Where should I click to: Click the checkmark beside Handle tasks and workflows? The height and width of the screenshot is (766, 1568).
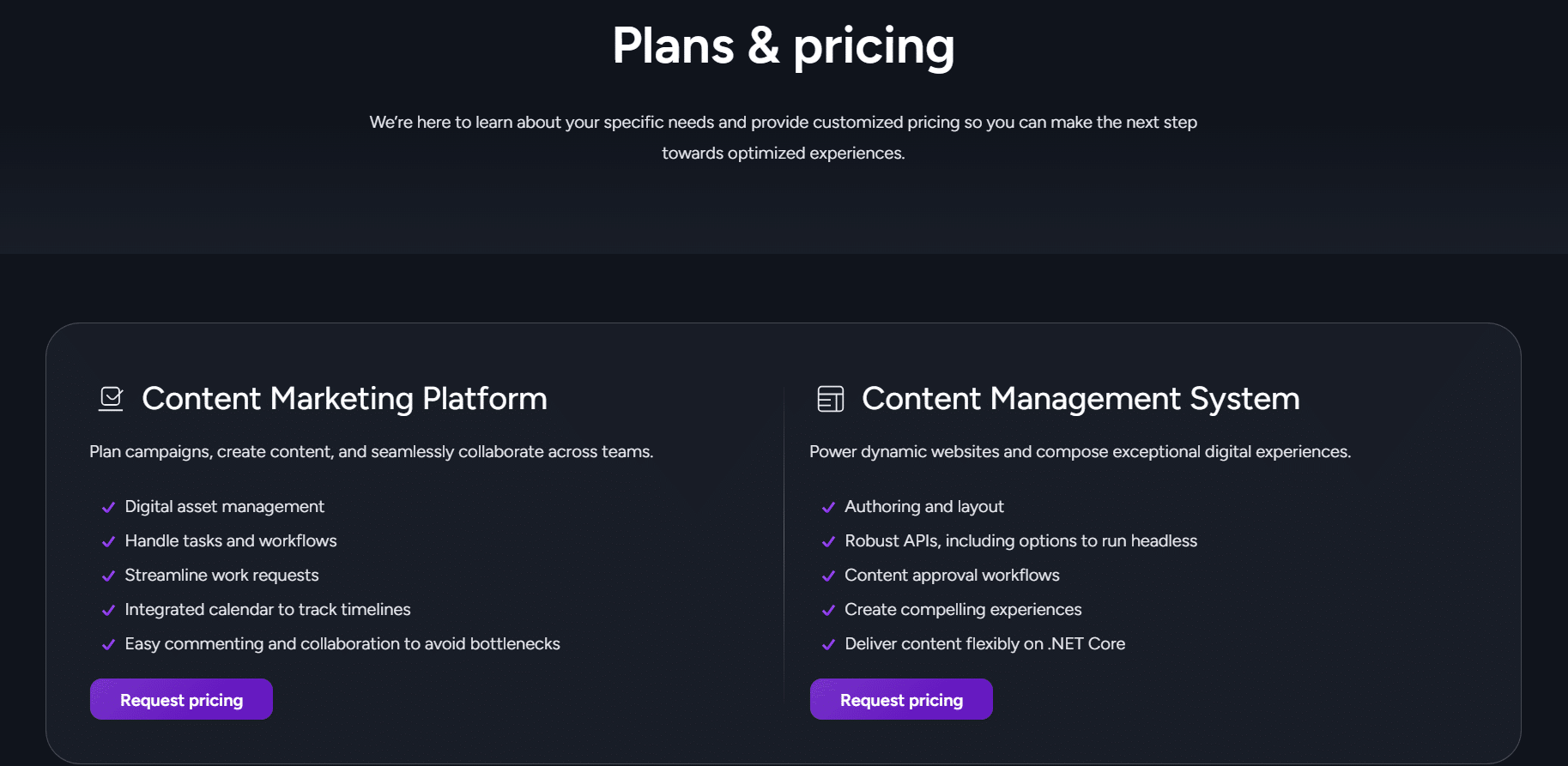[x=107, y=541]
